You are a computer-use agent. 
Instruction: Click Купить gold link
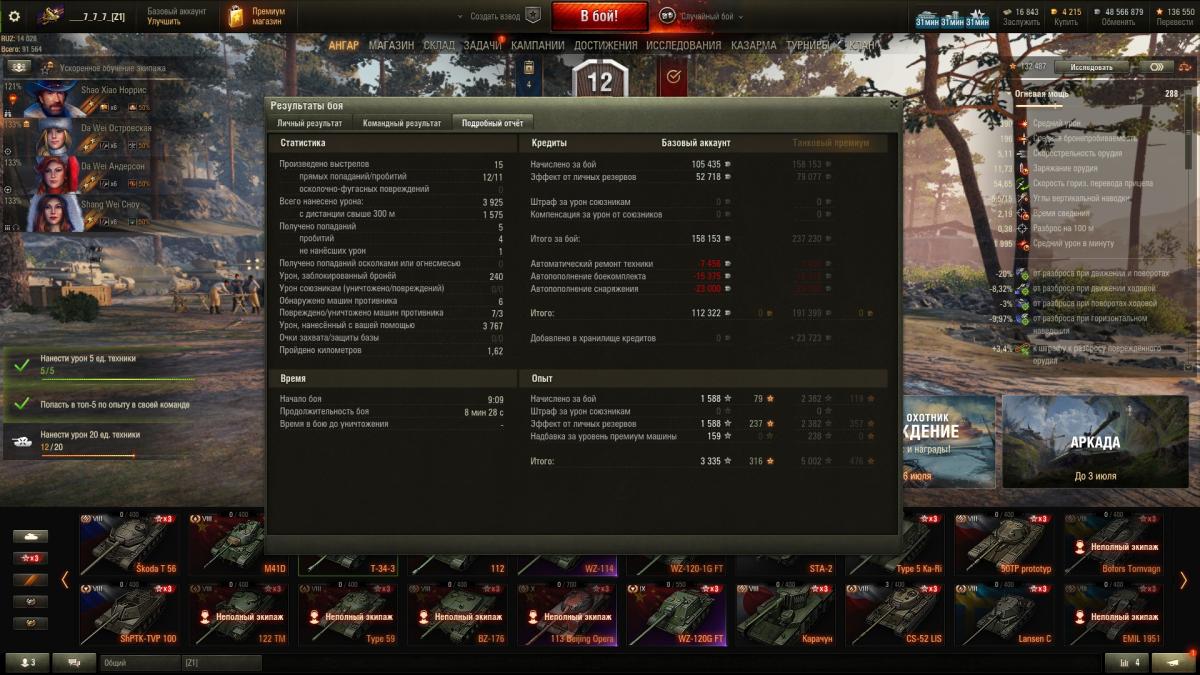pyautogui.click(x=1066, y=21)
